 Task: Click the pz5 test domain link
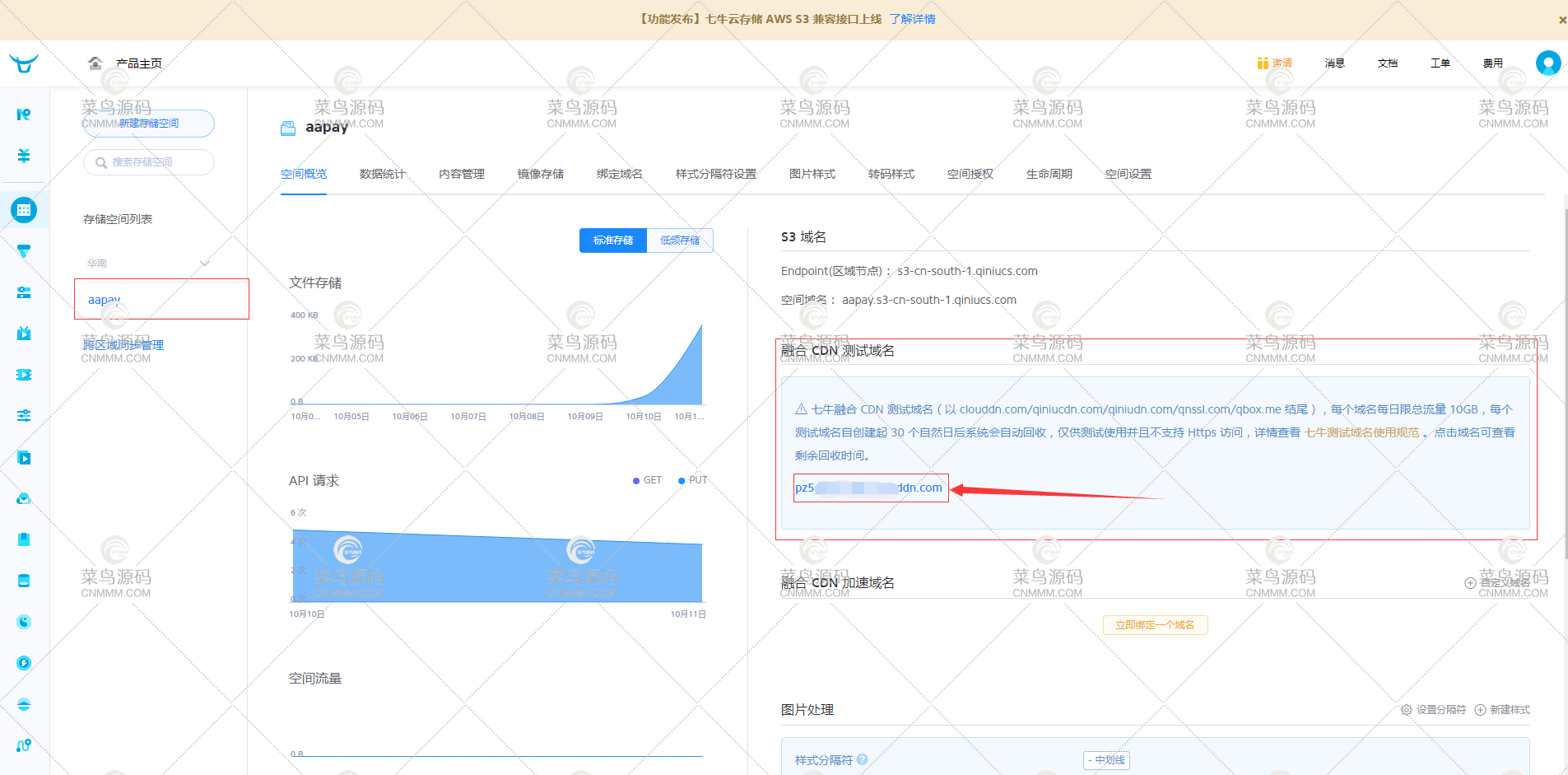pyautogui.click(x=869, y=488)
